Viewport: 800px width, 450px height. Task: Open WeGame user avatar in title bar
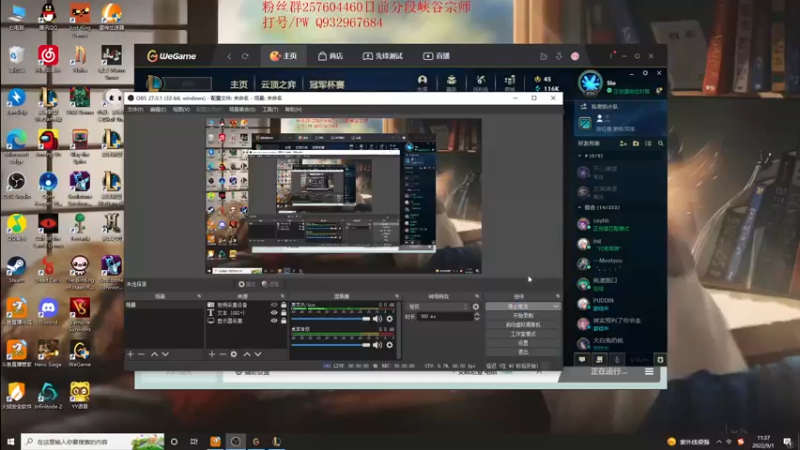coord(575,56)
